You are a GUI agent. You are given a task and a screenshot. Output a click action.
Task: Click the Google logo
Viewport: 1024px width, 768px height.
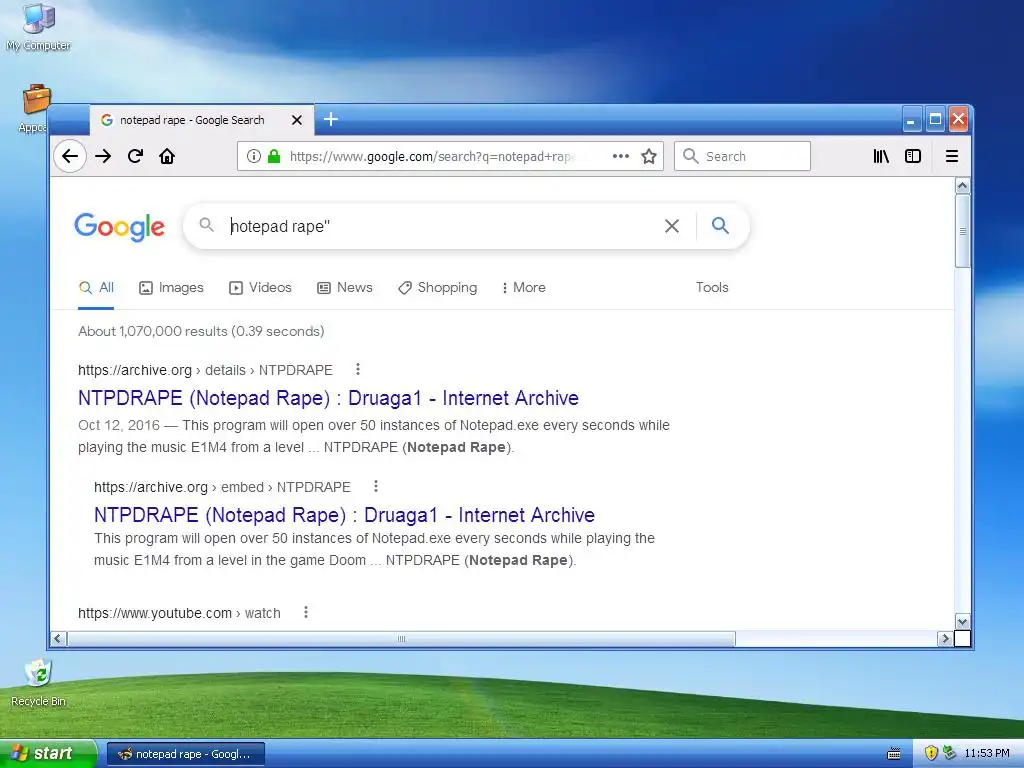120,227
